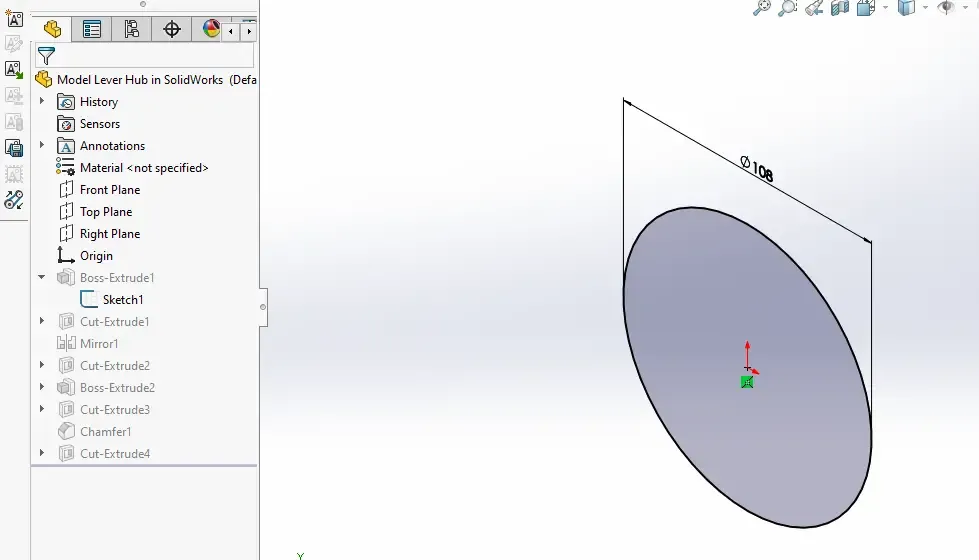Select the Sketch1 icon under Boss-Extrude1

click(x=89, y=299)
